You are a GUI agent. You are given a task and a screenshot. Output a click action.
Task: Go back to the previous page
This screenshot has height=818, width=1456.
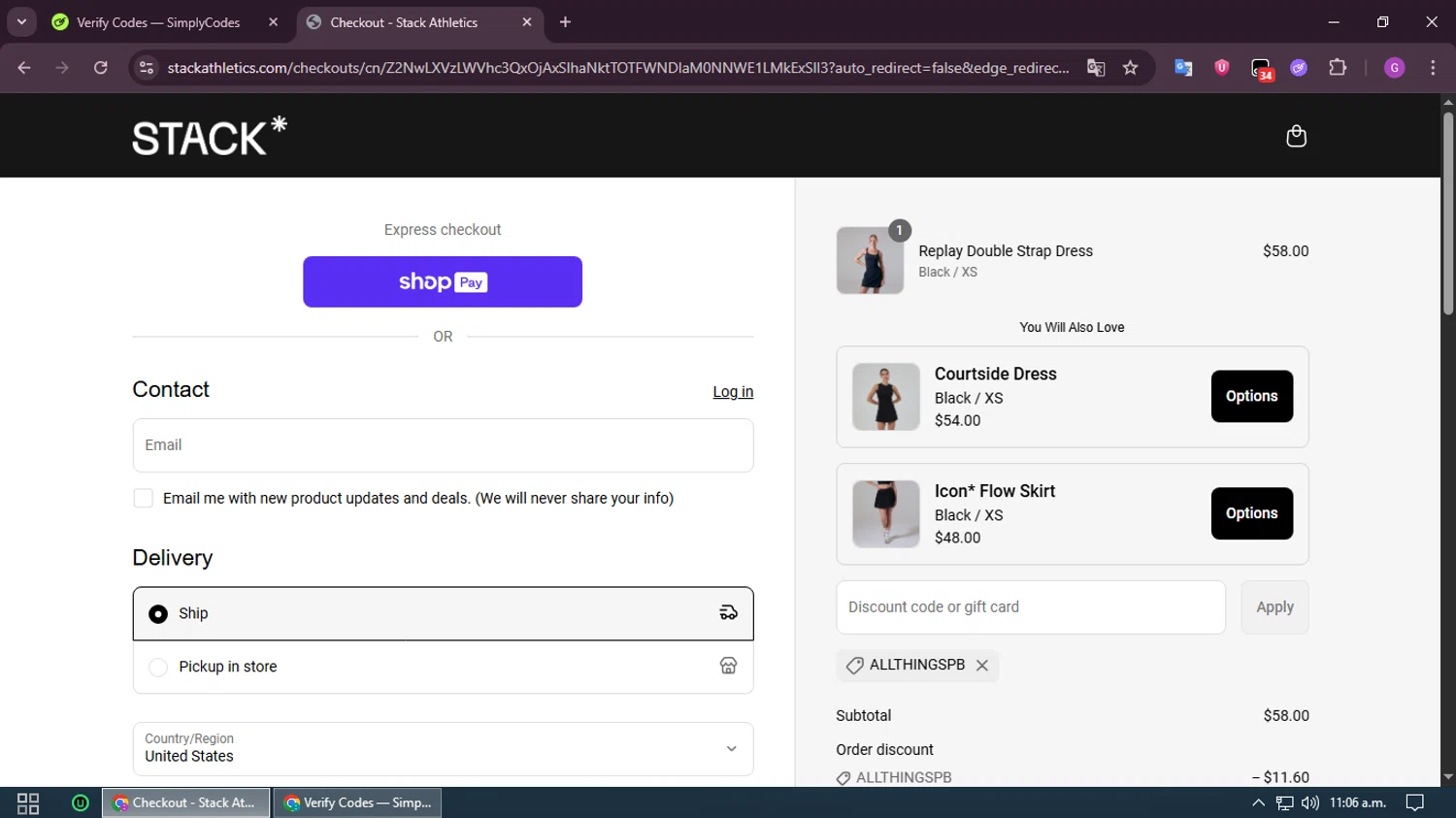(x=24, y=68)
